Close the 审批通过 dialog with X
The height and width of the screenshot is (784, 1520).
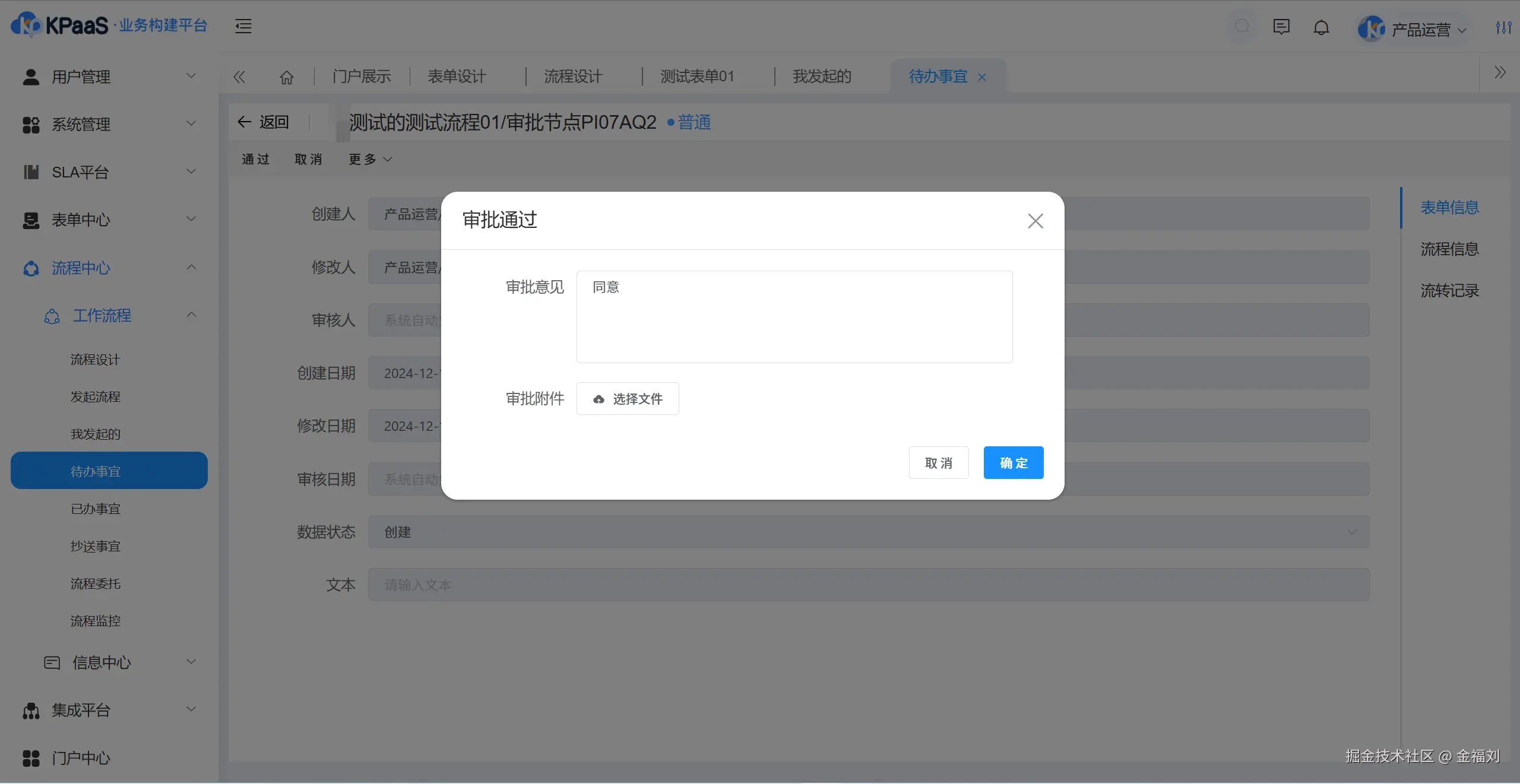(1035, 221)
